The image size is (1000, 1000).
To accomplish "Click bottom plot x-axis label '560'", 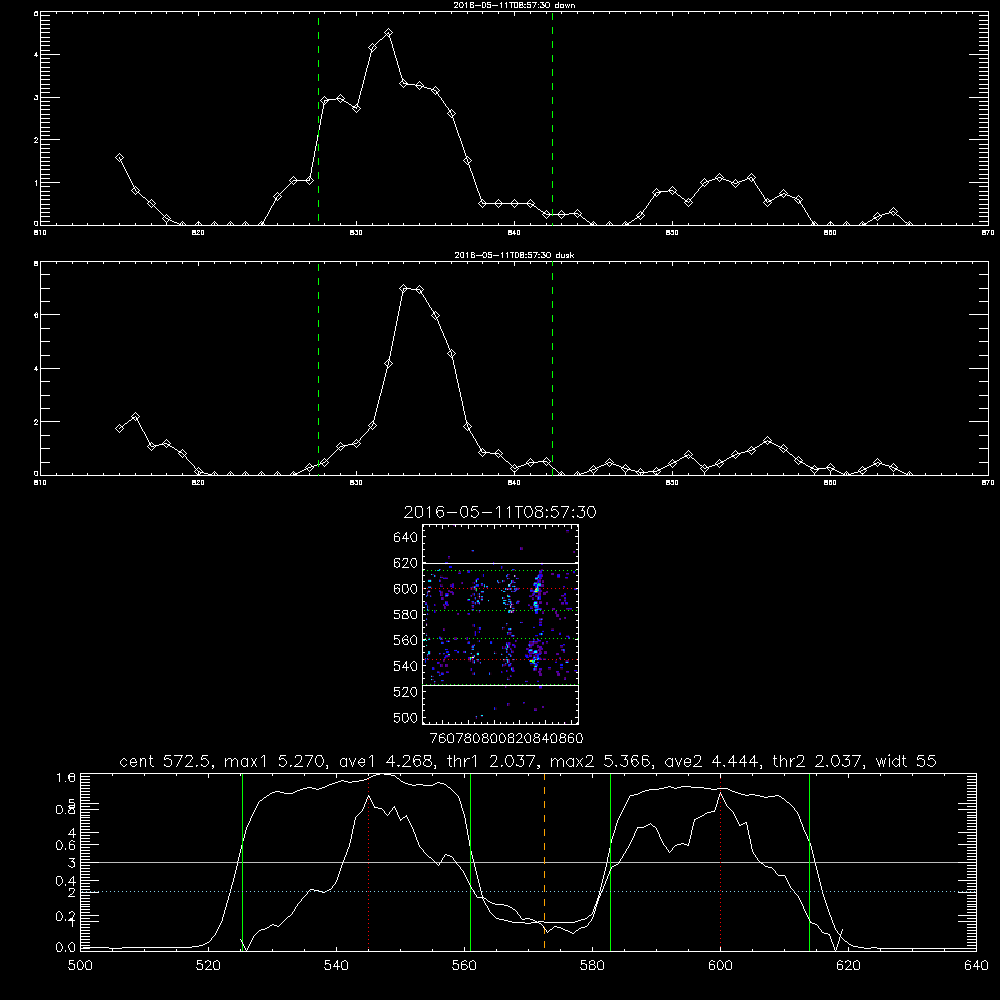I will [x=464, y=966].
